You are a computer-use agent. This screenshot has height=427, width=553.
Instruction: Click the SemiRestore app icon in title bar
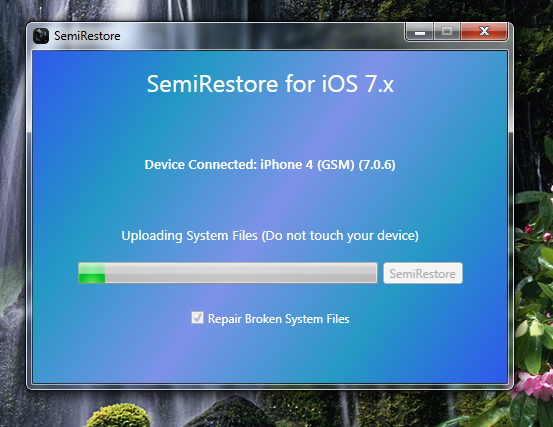[x=41, y=36]
